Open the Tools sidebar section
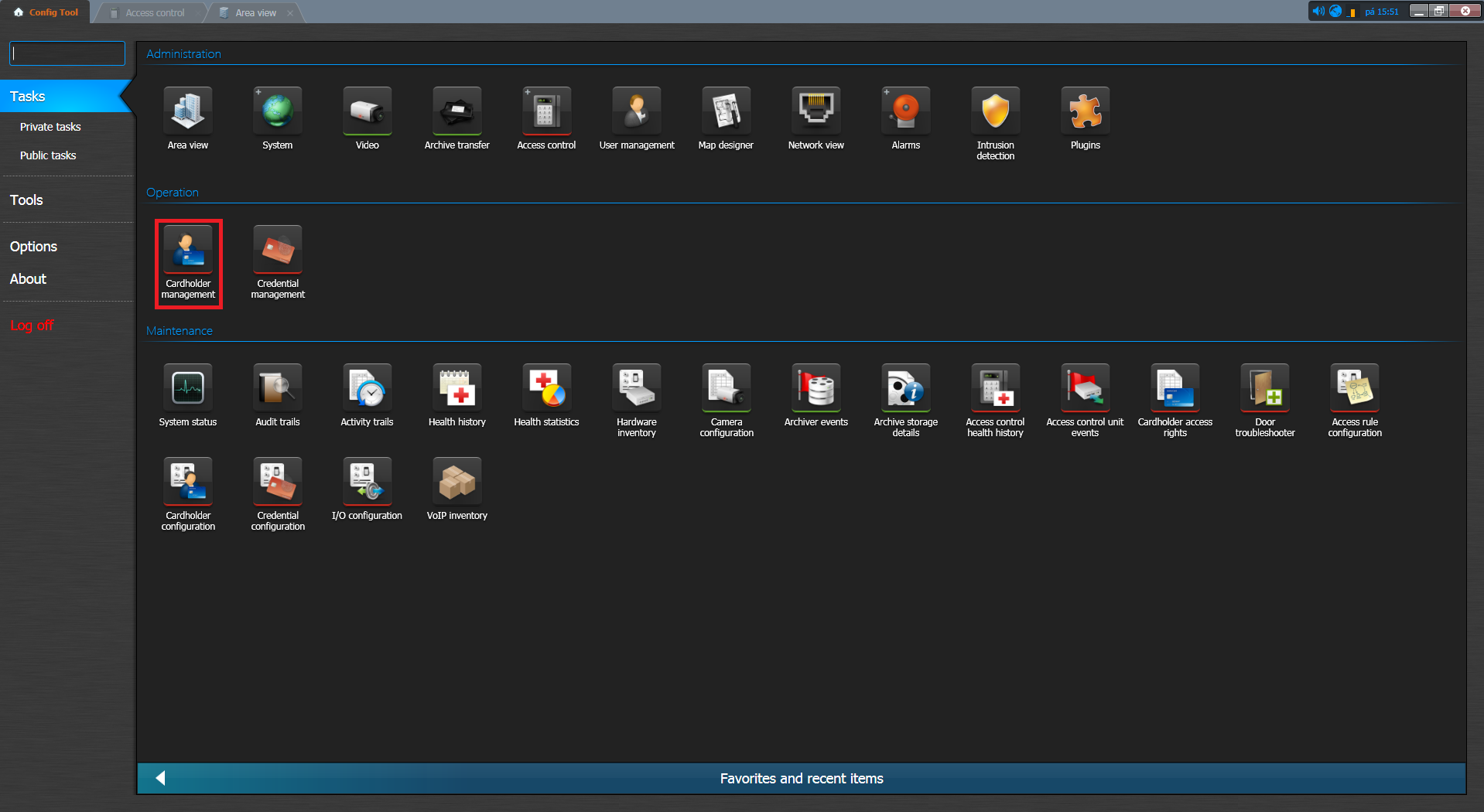Image resolution: width=1484 pixels, height=812 pixels. pyautogui.click(x=26, y=200)
